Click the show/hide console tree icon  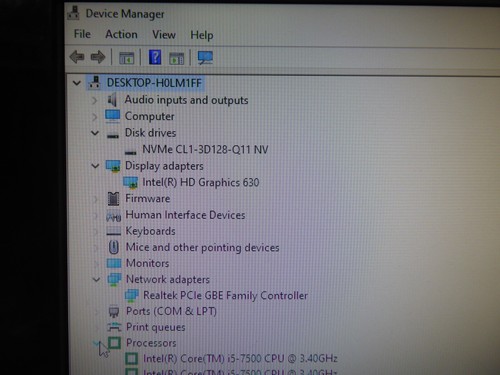pyautogui.click(x=127, y=58)
